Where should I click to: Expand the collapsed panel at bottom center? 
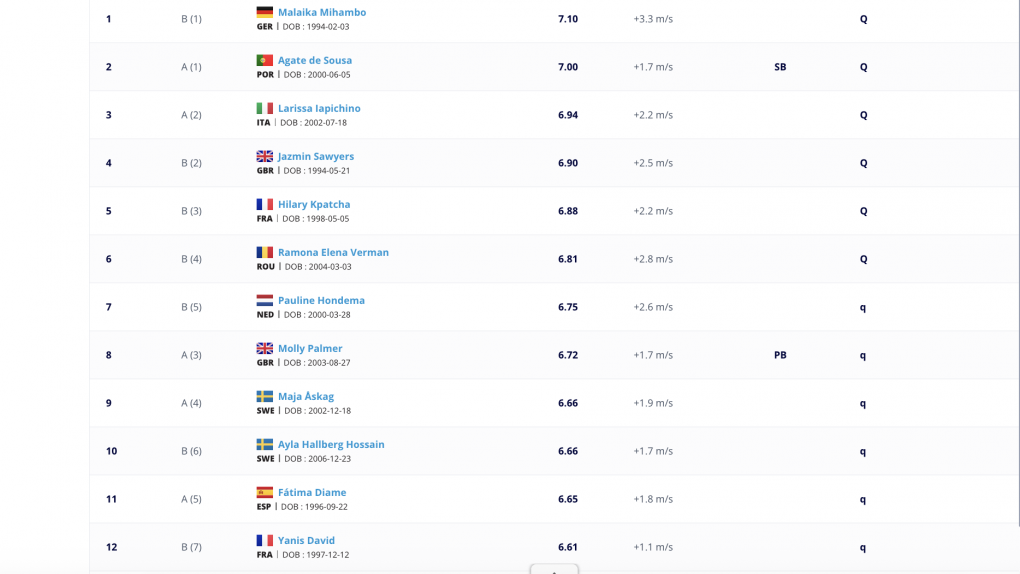click(554, 569)
